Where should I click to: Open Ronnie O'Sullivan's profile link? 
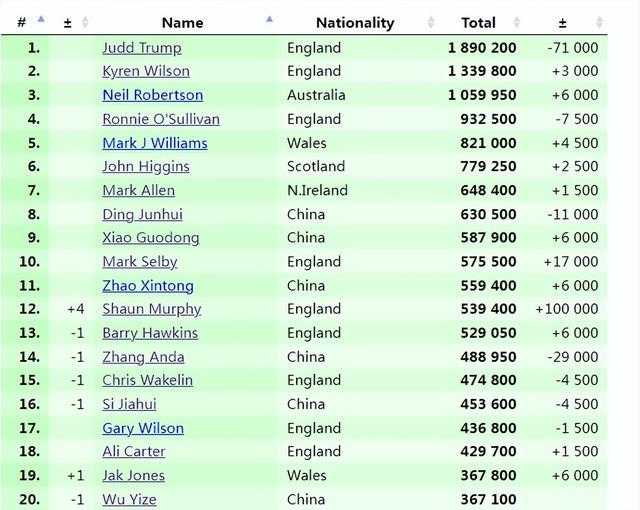tap(161, 119)
